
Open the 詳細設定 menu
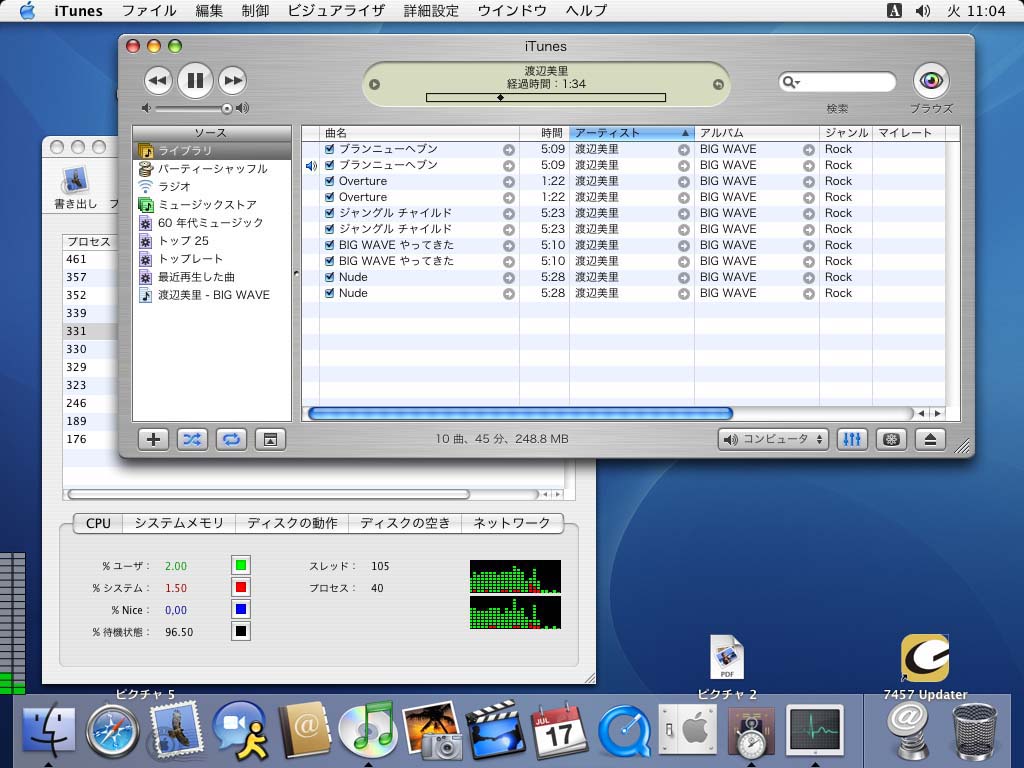(x=431, y=10)
